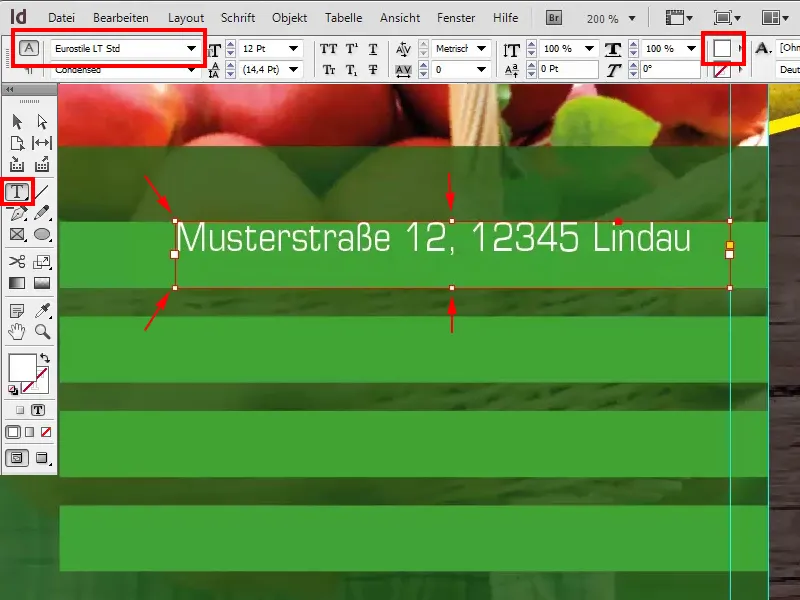800x600 pixels.
Task: Open the Schrift menu
Action: 238,18
